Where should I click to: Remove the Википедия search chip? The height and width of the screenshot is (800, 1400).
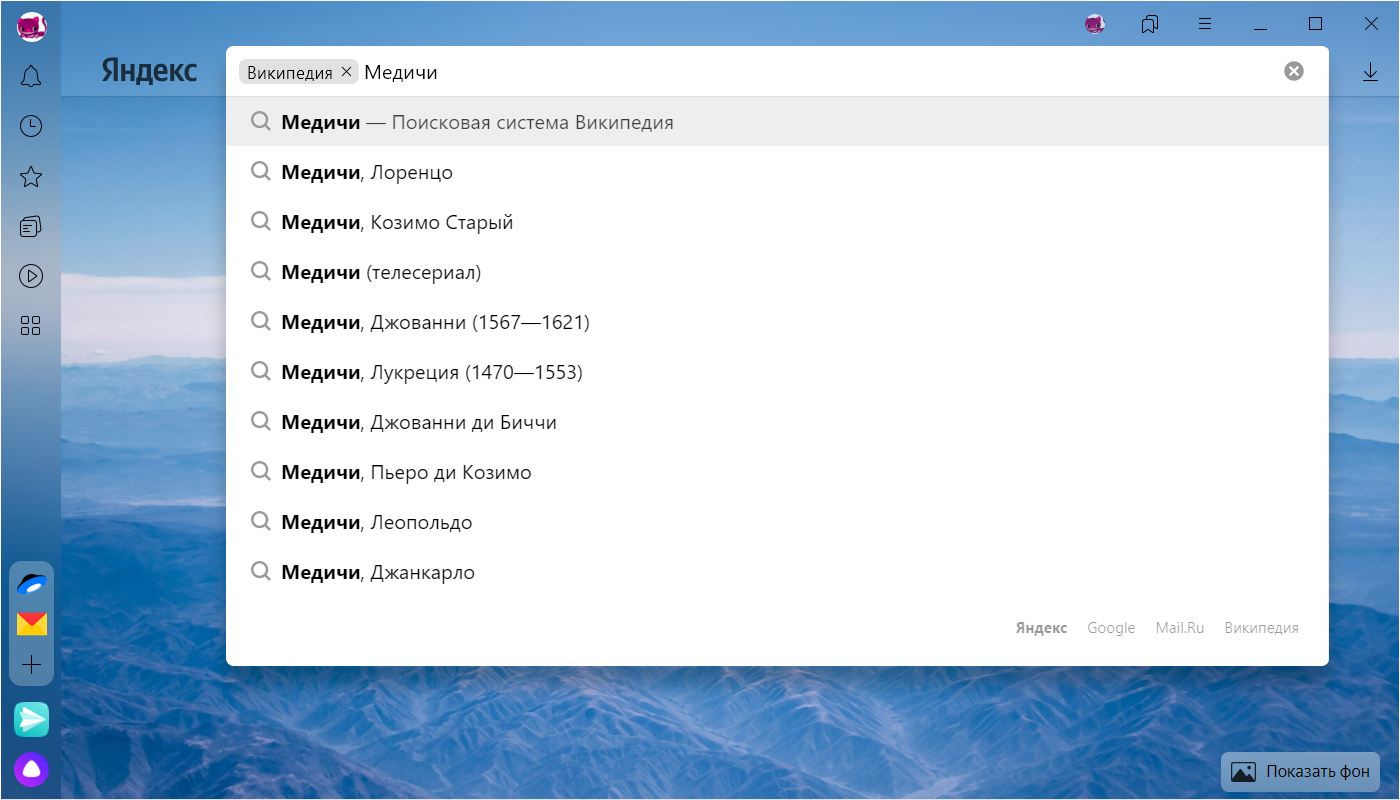pyautogui.click(x=346, y=72)
